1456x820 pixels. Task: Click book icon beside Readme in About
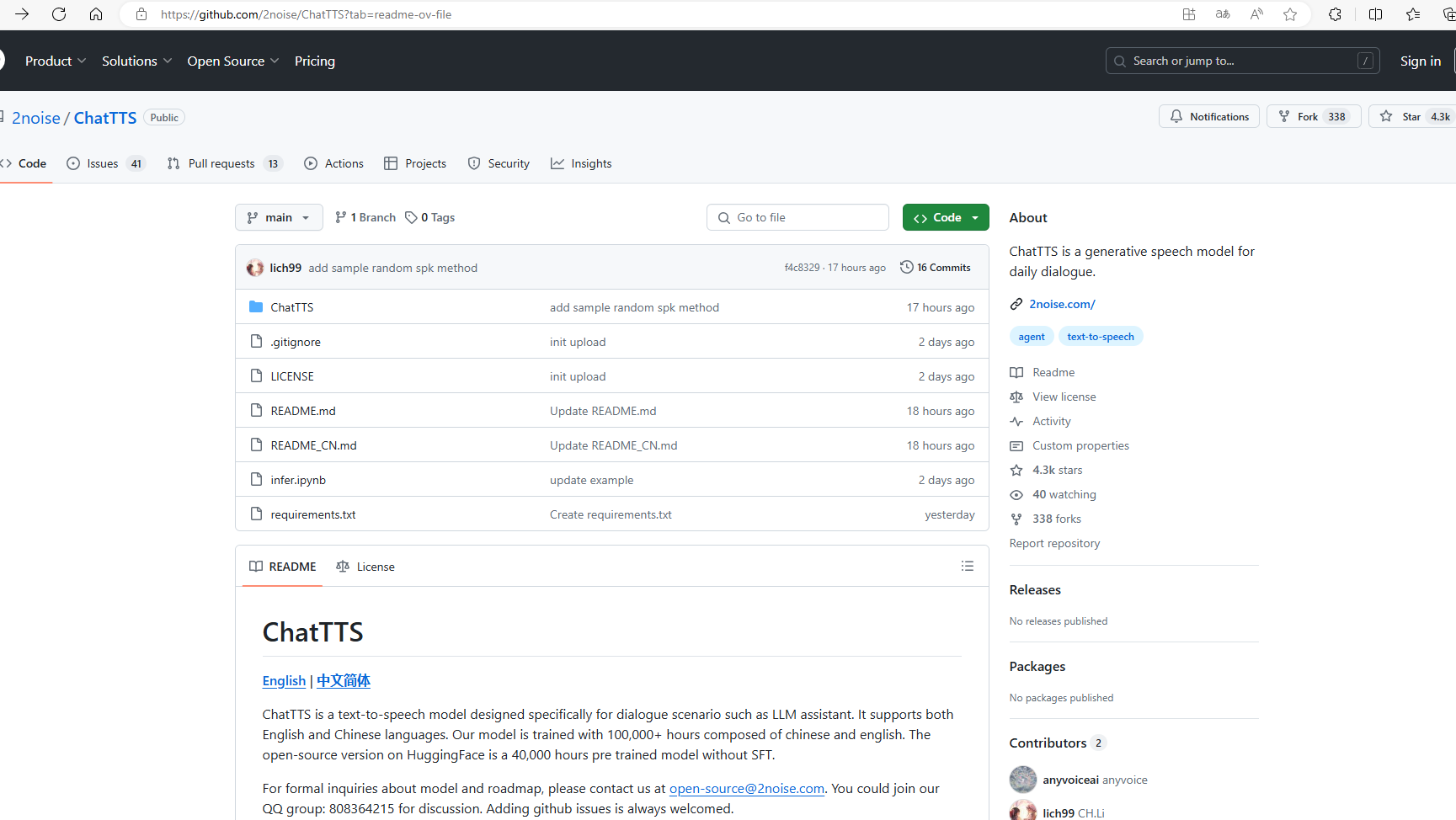coord(1016,373)
